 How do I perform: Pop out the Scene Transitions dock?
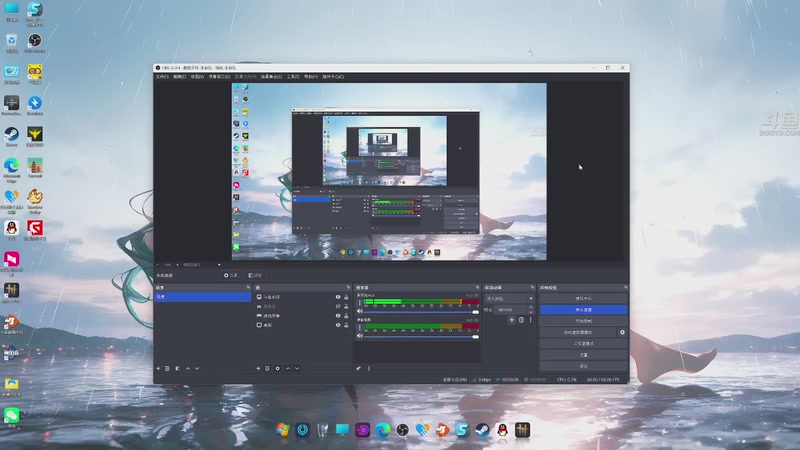click(x=532, y=288)
